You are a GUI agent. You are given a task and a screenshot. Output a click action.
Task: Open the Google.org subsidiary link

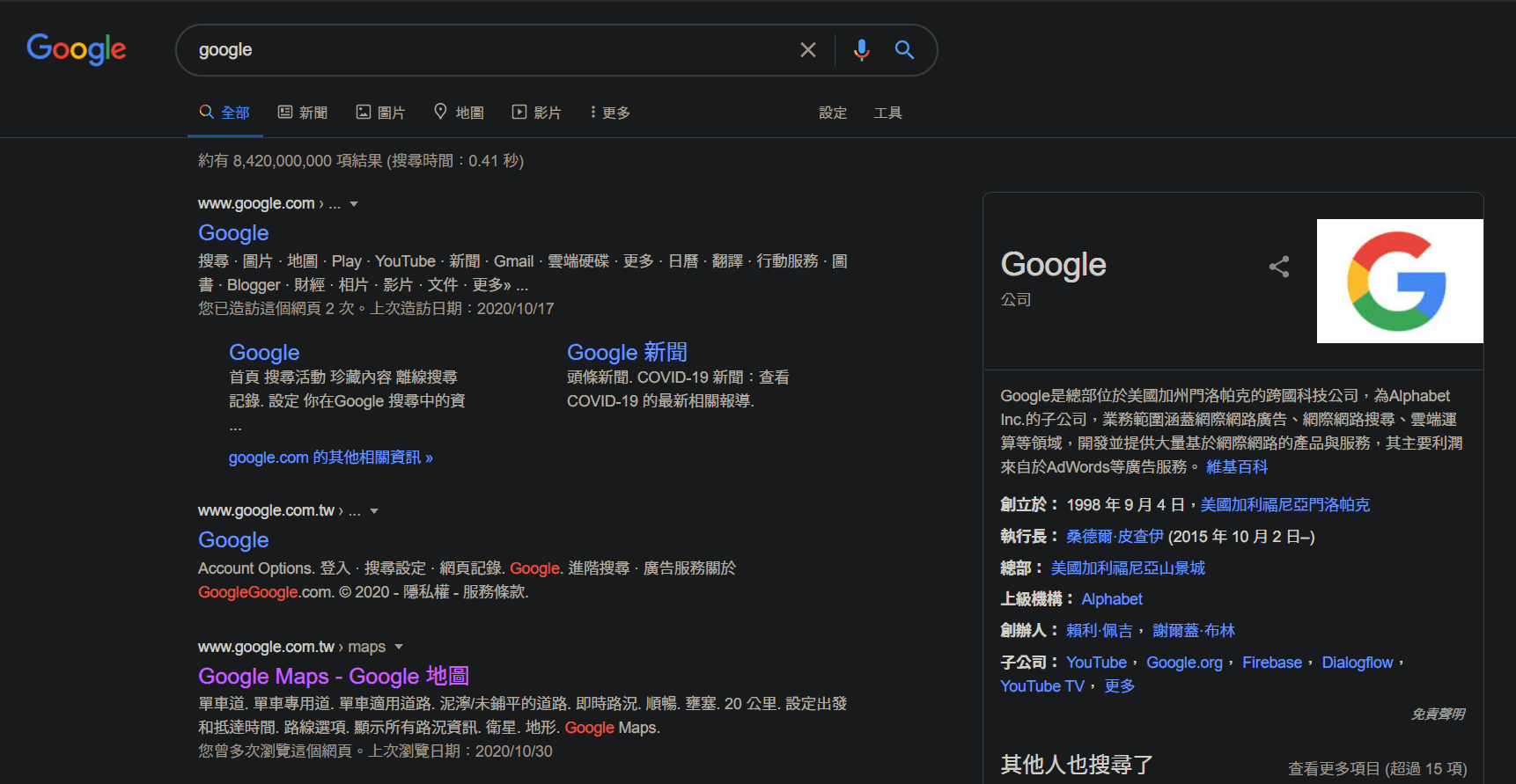coord(1184,663)
